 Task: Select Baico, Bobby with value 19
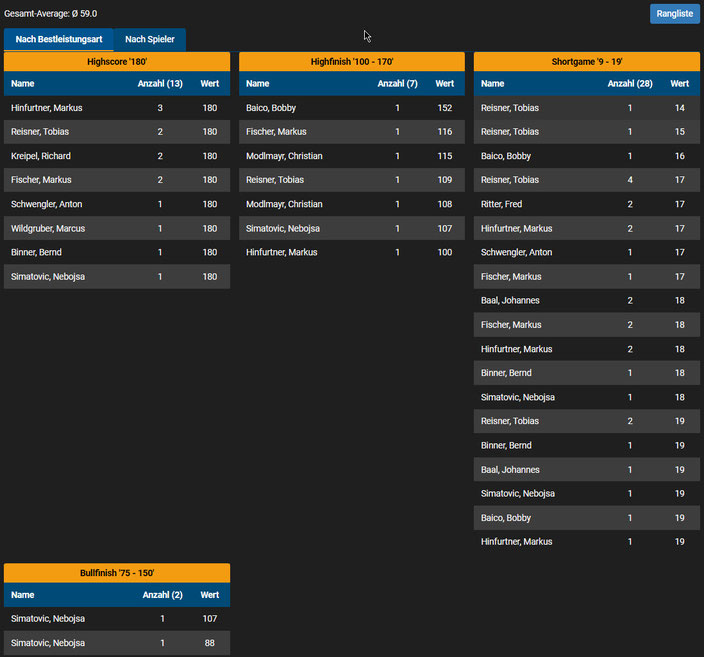(x=587, y=517)
